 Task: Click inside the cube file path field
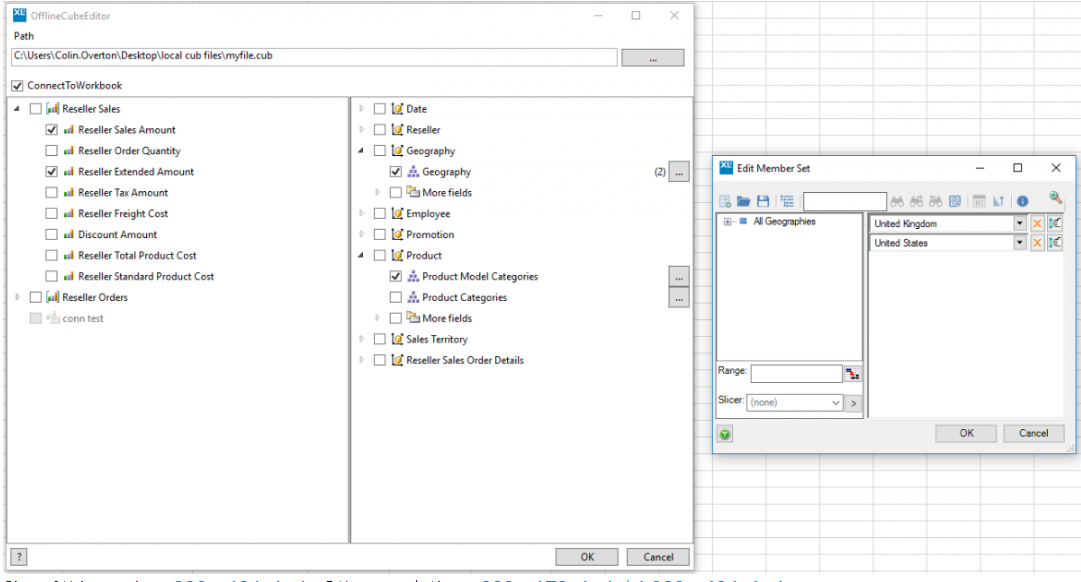(300, 57)
